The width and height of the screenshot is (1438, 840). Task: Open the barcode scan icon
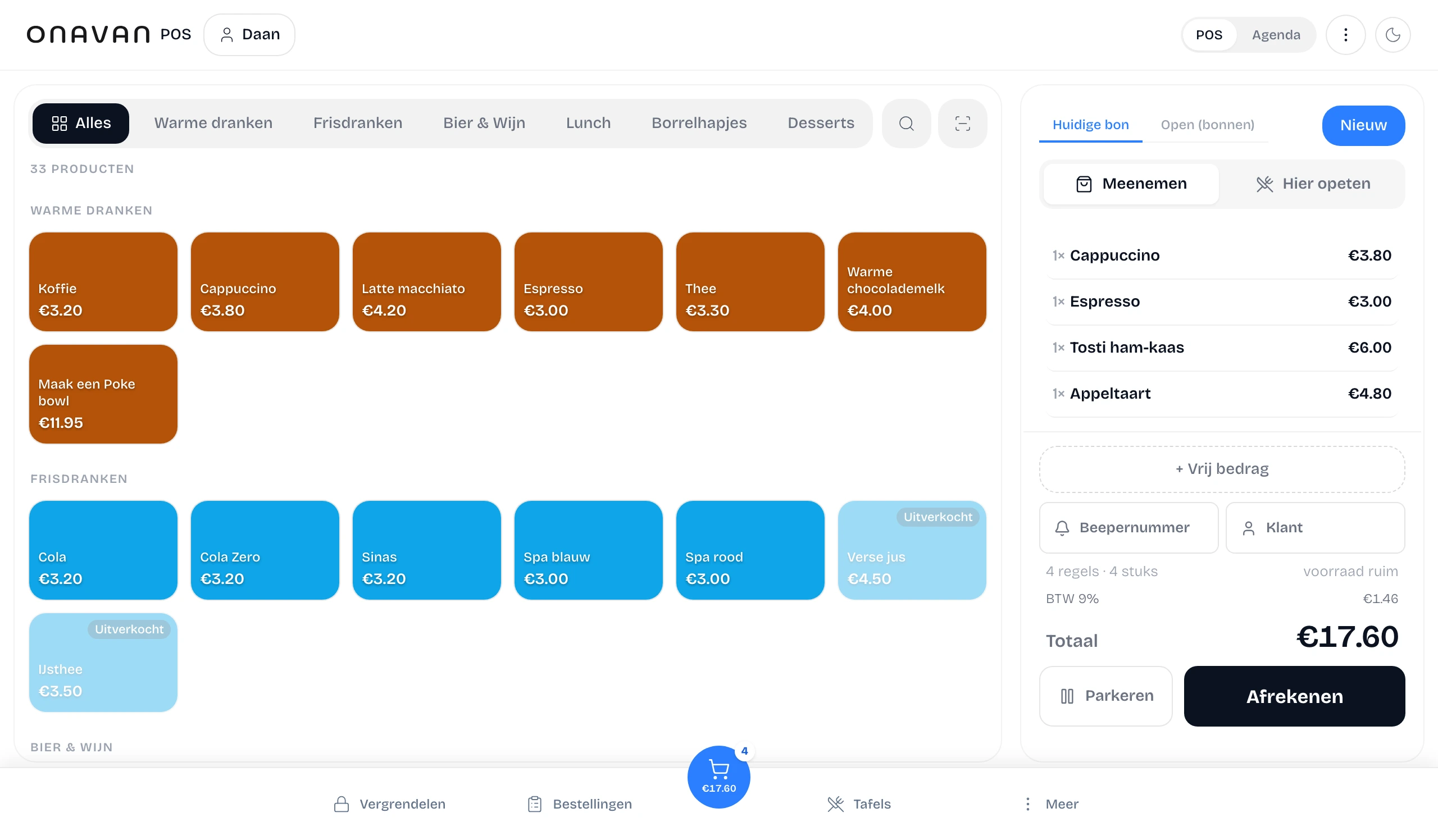[x=963, y=123]
